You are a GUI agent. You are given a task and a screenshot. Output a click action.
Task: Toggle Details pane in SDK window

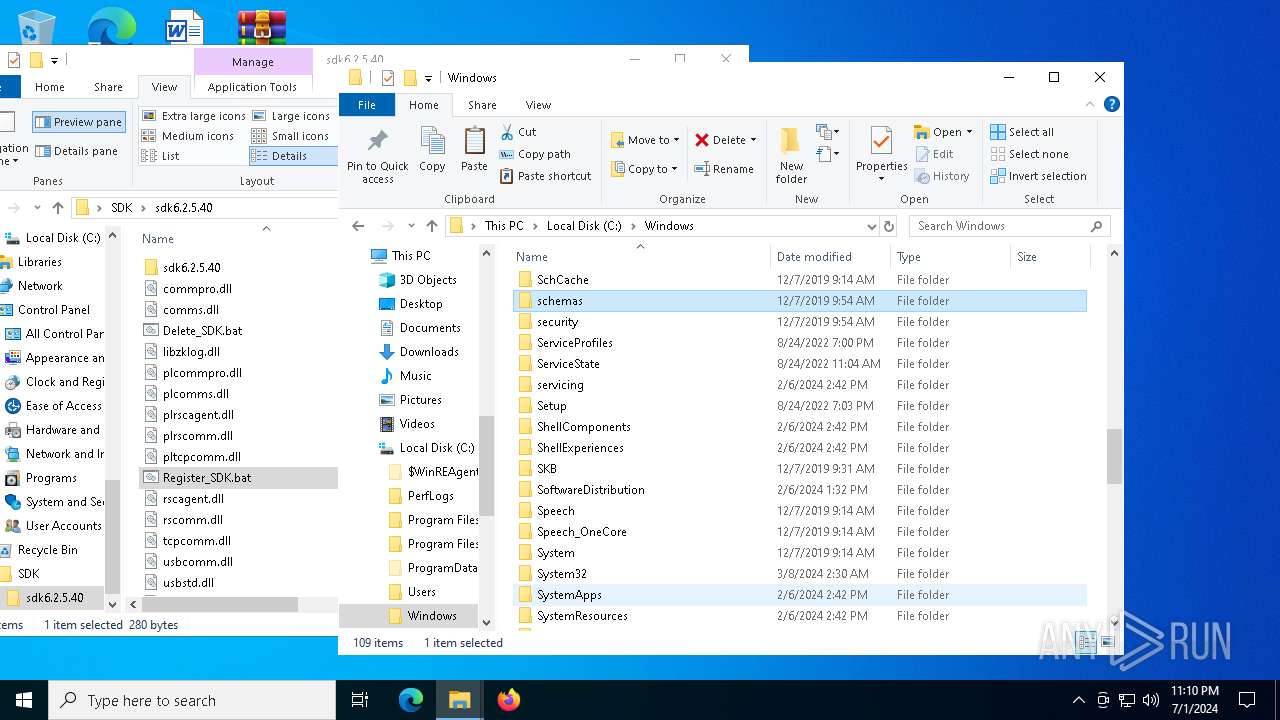pos(77,151)
